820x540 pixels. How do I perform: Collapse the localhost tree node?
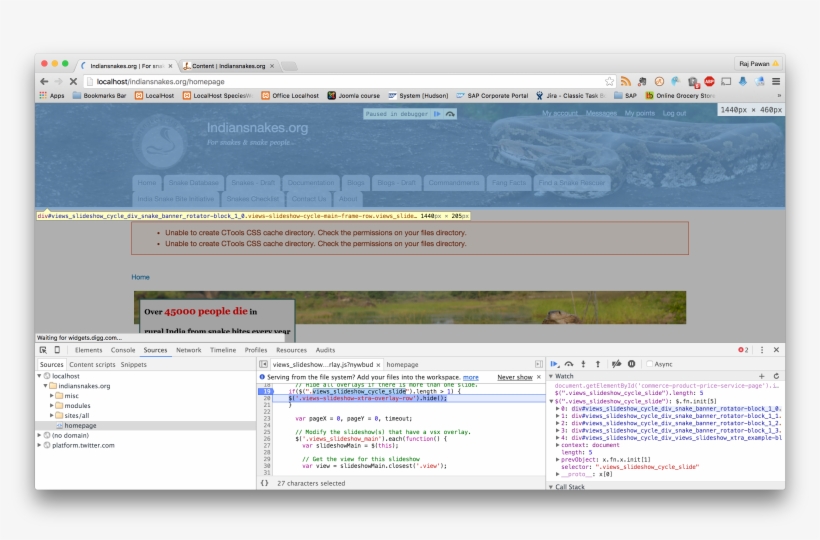point(39,376)
